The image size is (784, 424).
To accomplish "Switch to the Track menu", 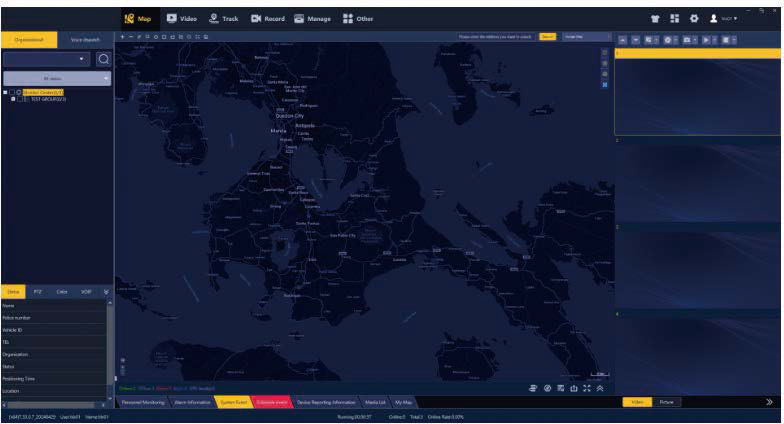I will pyautogui.click(x=222, y=18).
